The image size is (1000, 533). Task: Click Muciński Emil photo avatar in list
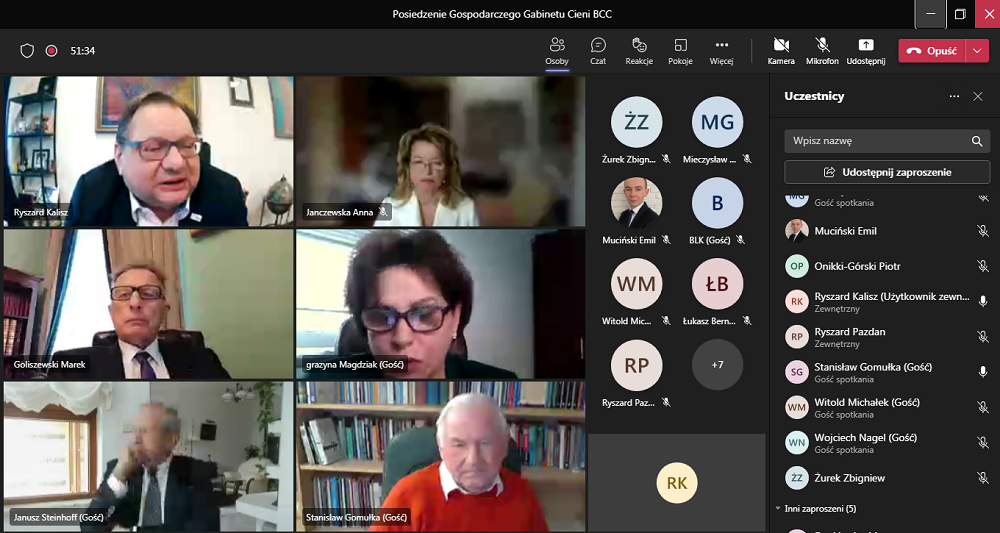click(x=797, y=231)
